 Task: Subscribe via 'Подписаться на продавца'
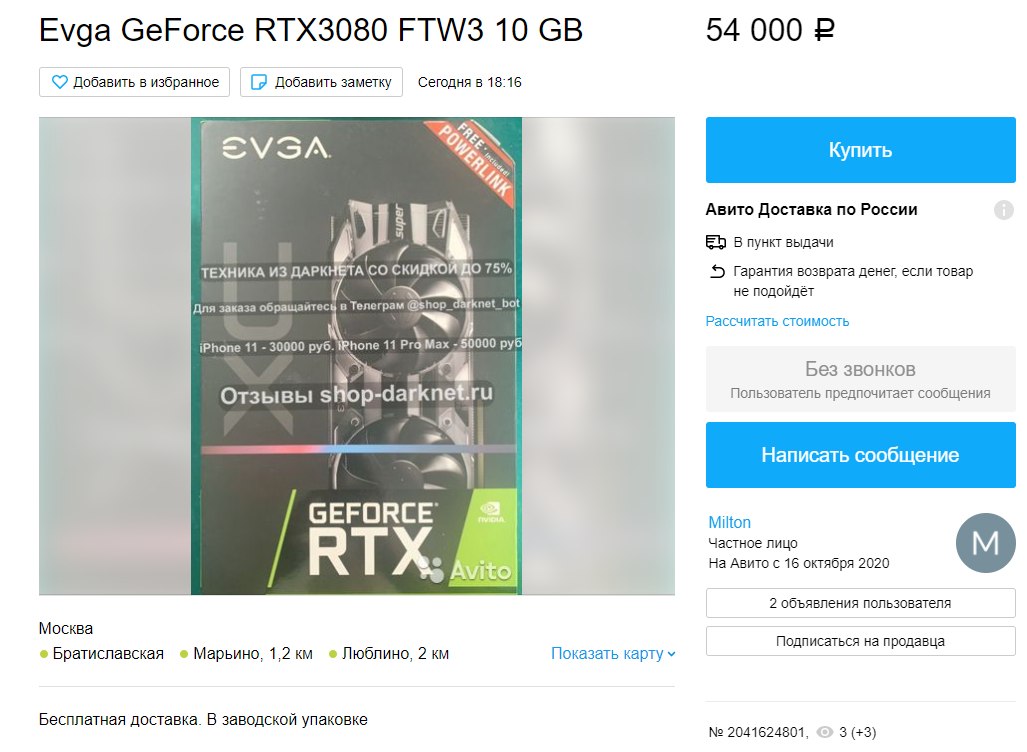tap(860, 641)
